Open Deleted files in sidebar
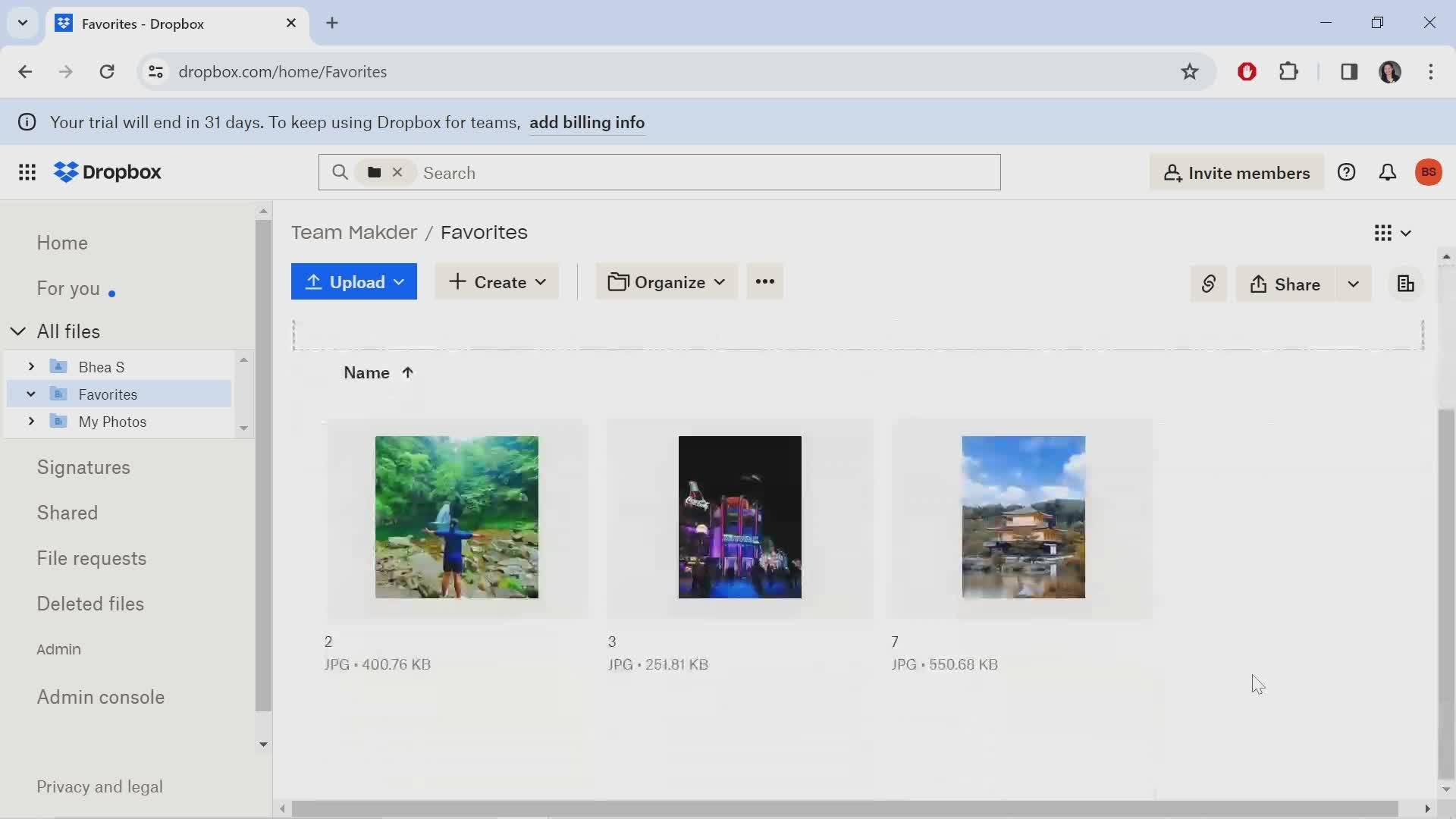 (x=90, y=604)
